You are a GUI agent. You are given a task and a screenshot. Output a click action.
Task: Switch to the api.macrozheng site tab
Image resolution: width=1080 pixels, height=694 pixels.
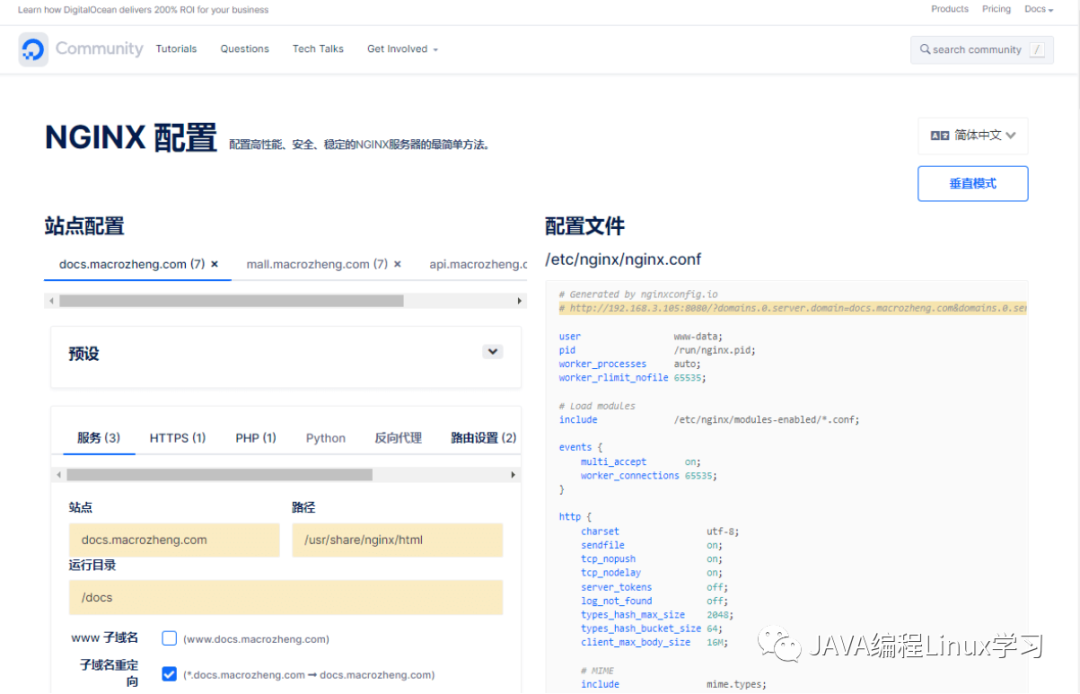[478, 264]
